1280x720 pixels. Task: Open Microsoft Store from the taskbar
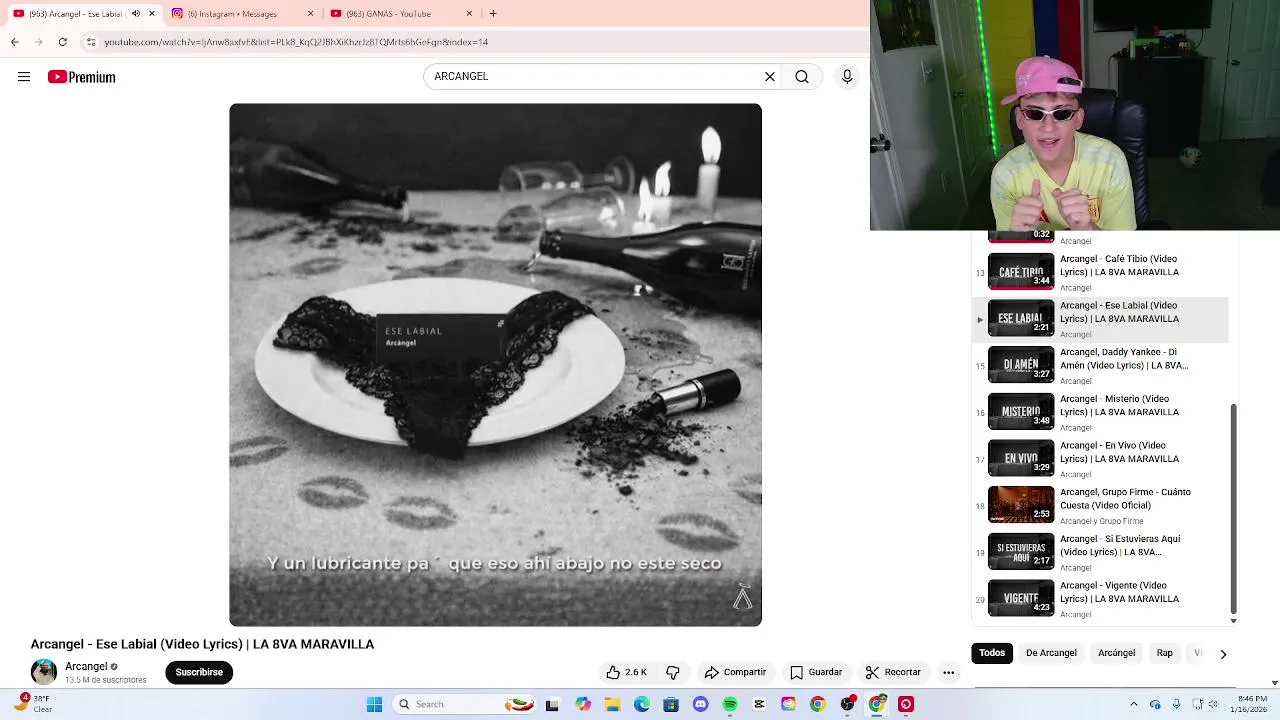click(671, 704)
